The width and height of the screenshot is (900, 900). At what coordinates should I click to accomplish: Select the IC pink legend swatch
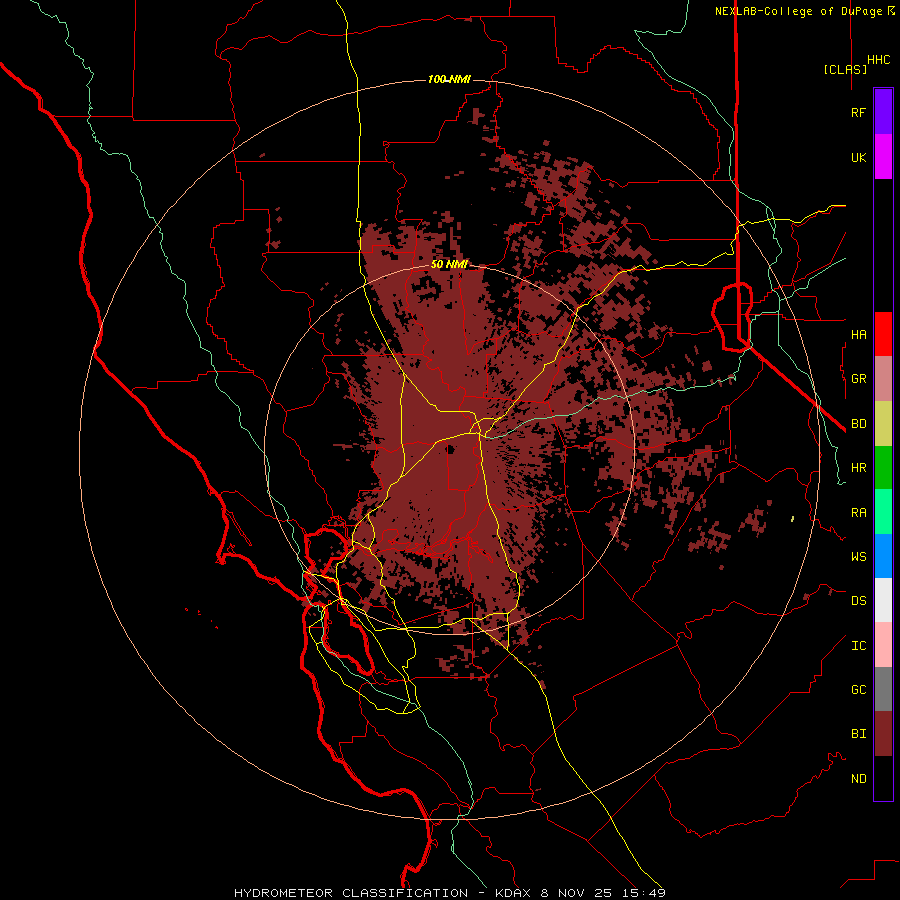(x=883, y=645)
